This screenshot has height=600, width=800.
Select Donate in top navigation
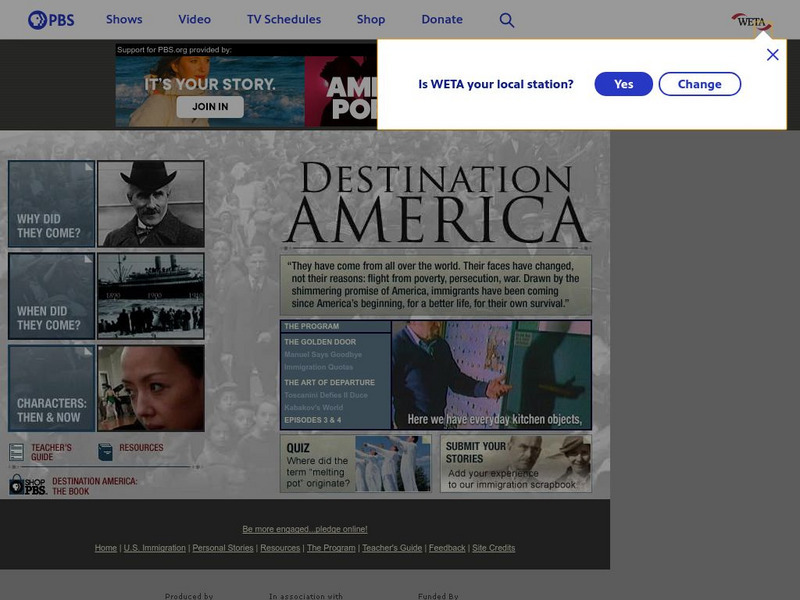442,19
